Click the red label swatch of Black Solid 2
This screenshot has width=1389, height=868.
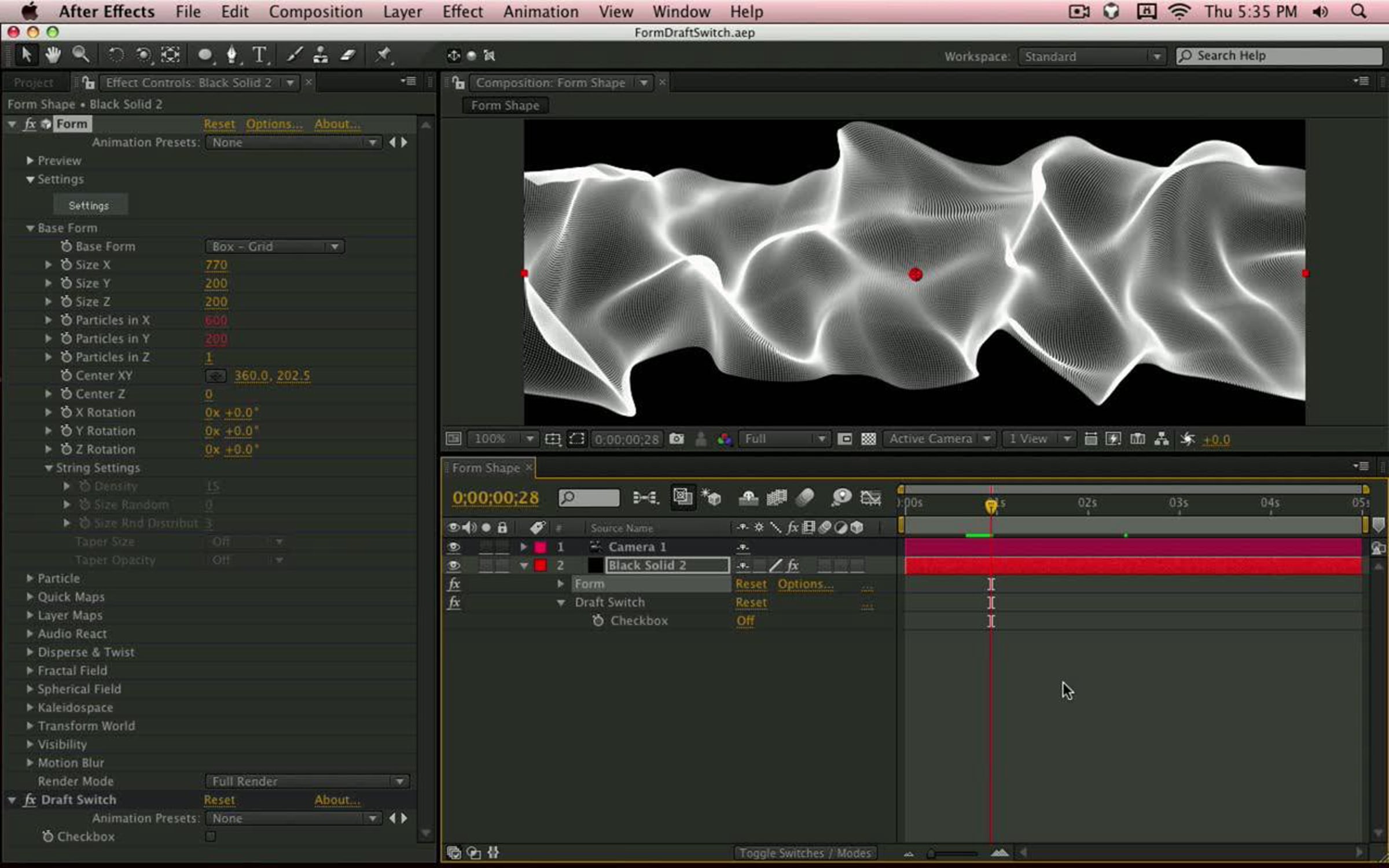click(541, 565)
